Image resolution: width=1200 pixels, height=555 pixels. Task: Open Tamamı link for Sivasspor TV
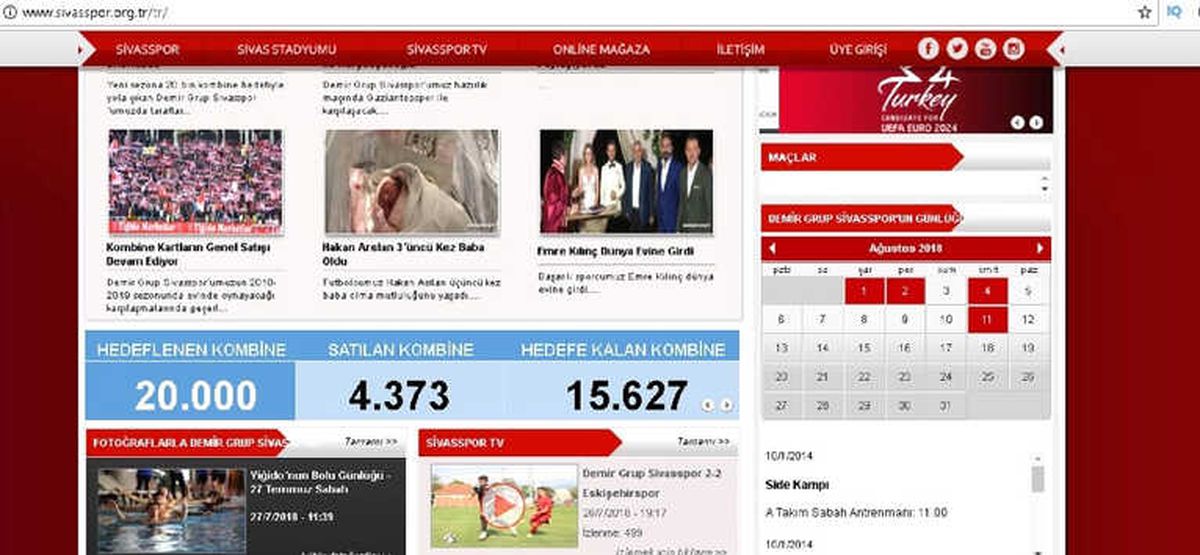pyautogui.click(x=703, y=441)
